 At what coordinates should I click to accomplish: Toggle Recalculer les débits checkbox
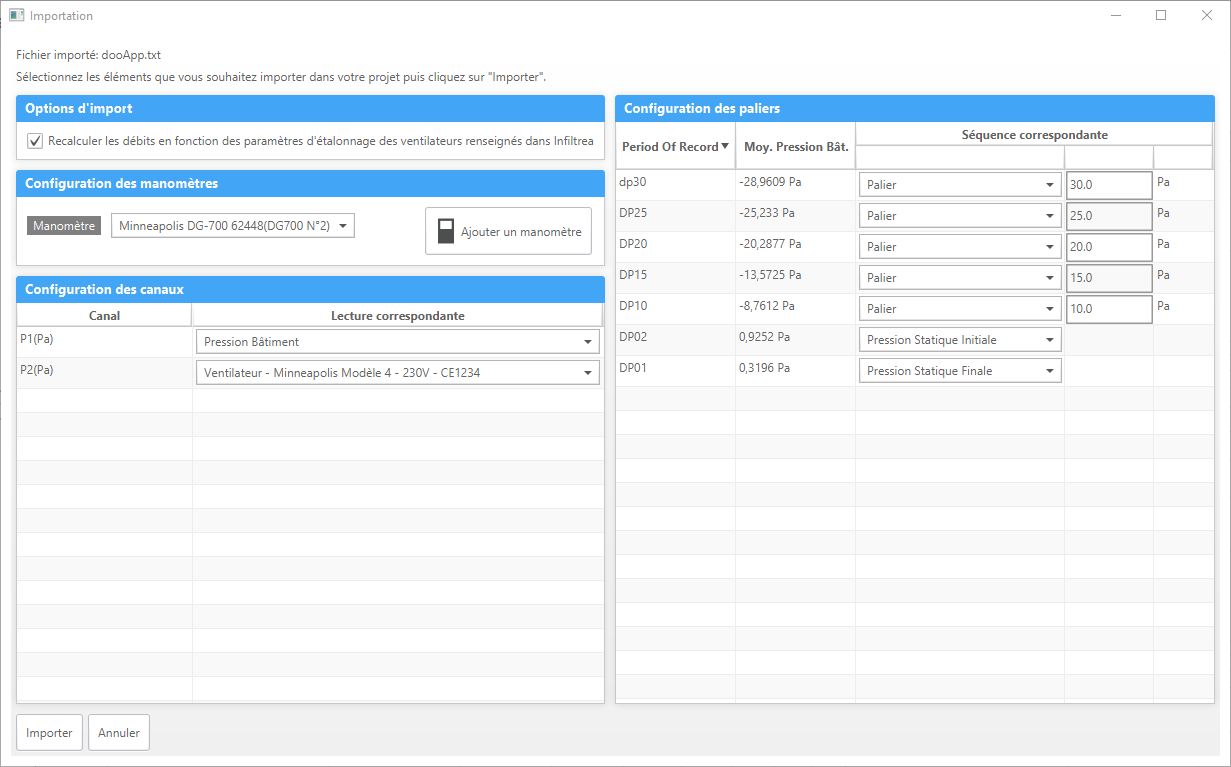click(35, 141)
